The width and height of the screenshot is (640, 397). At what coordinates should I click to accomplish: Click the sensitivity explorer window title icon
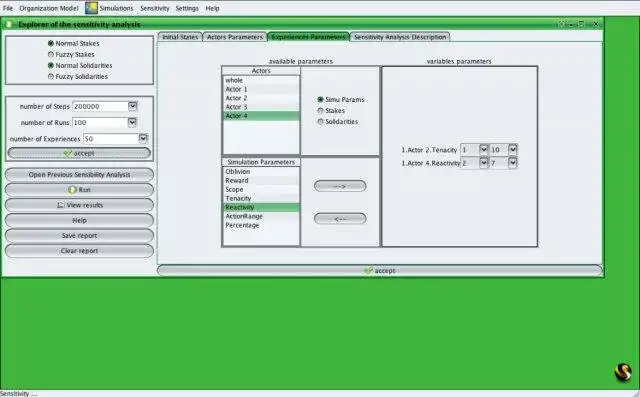coord(9,24)
